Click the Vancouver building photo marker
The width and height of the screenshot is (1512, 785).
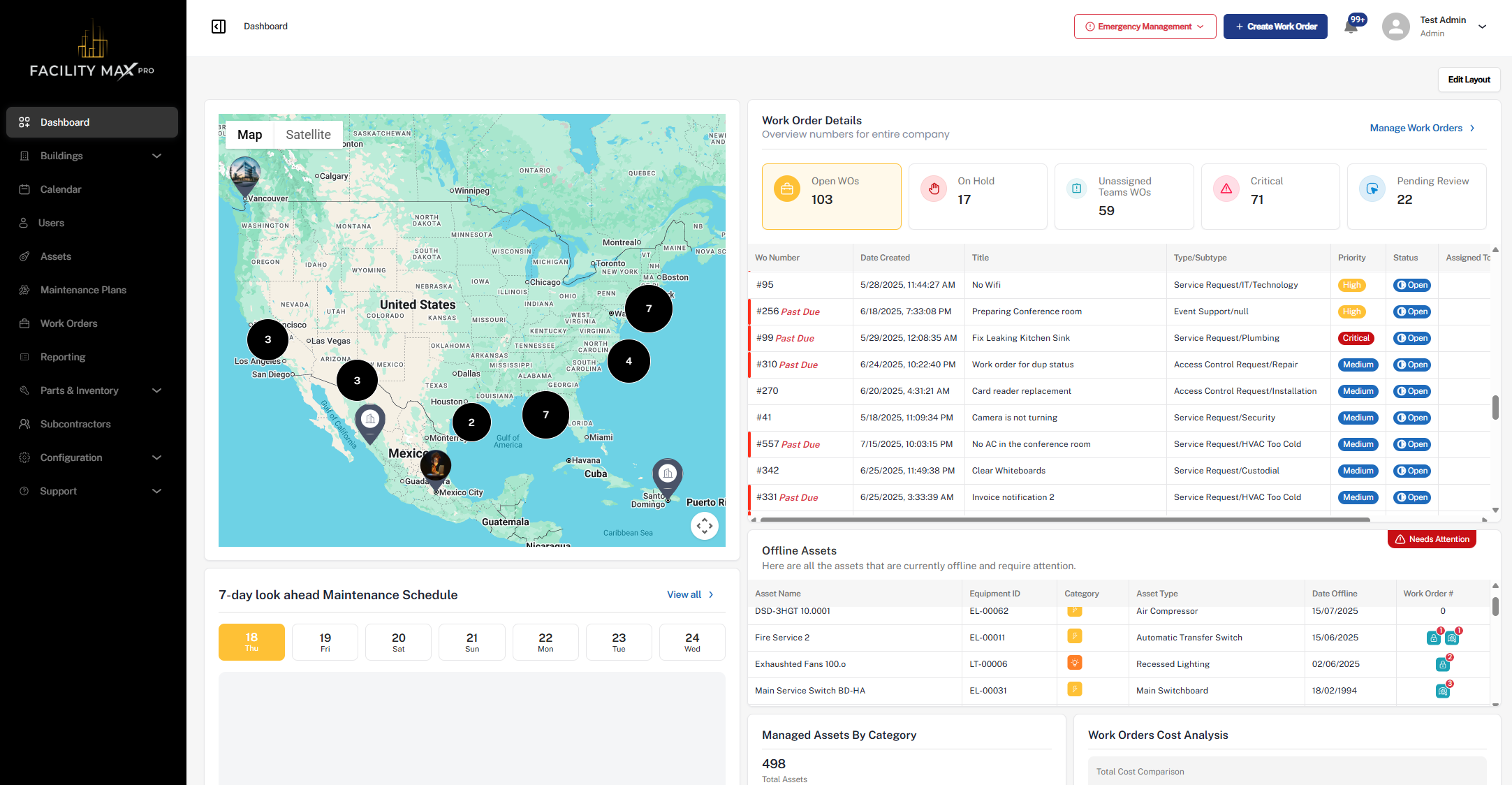tap(245, 173)
